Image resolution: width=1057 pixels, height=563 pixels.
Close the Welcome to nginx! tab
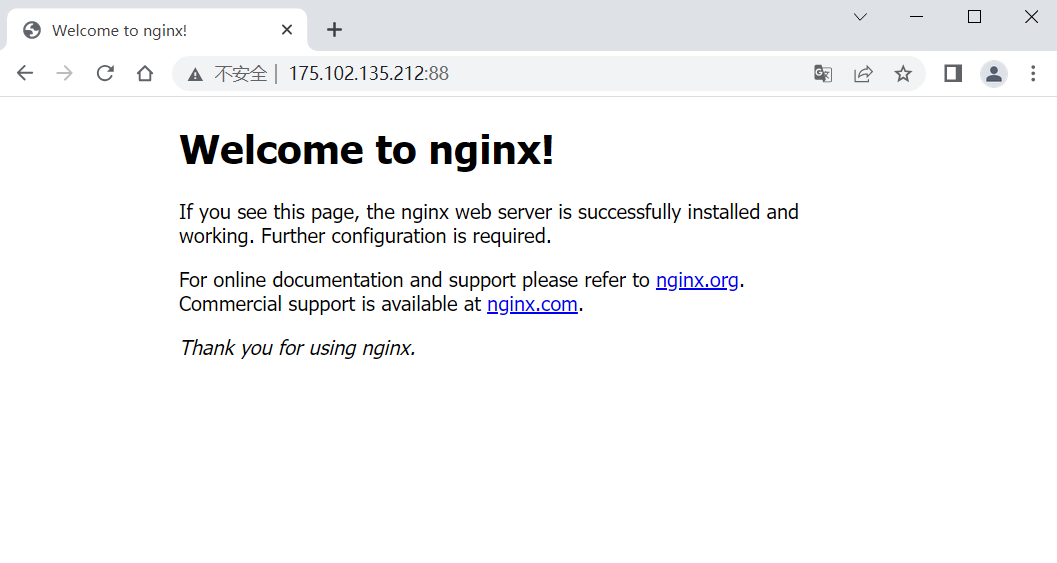pos(287,30)
